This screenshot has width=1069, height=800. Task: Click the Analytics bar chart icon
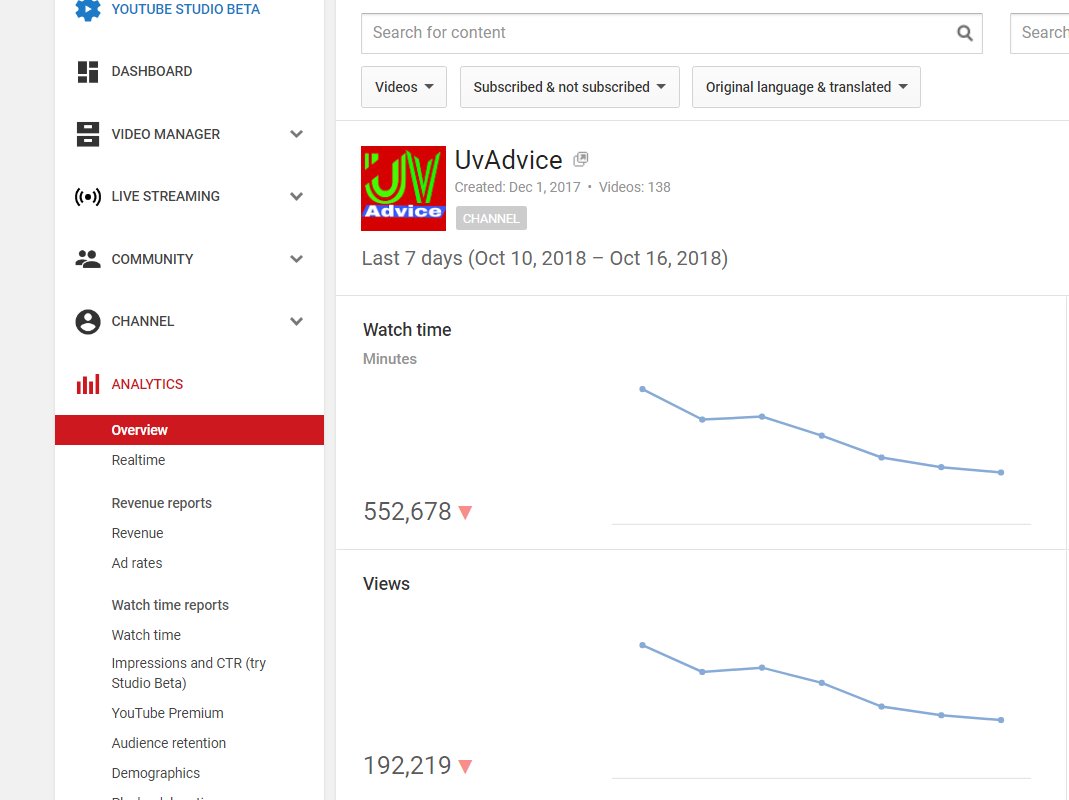pyautogui.click(x=88, y=384)
